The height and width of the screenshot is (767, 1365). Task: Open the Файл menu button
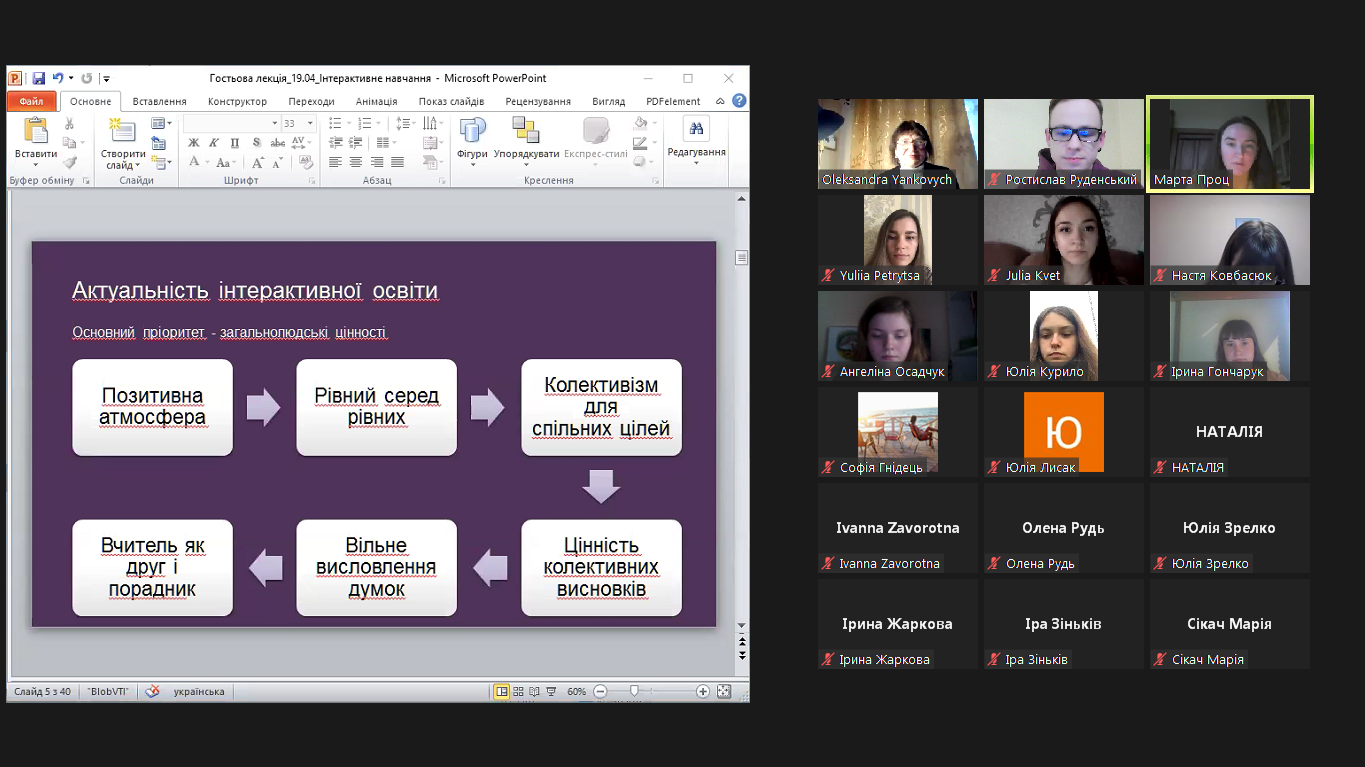point(31,101)
